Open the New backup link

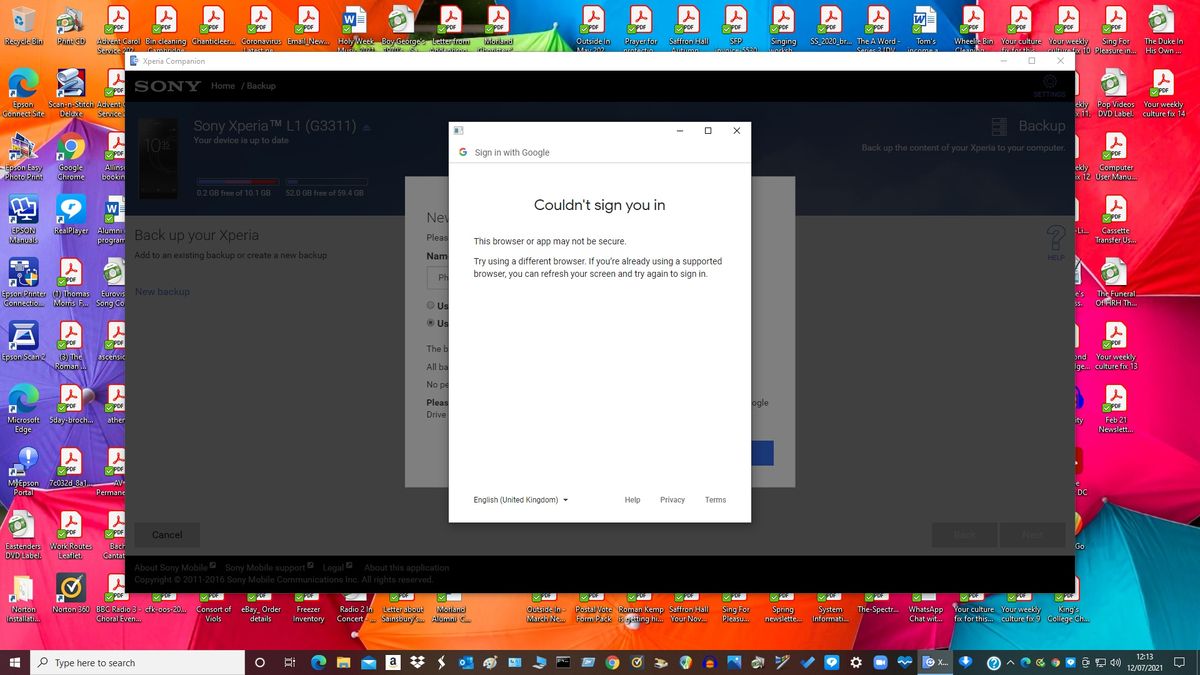click(162, 291)
